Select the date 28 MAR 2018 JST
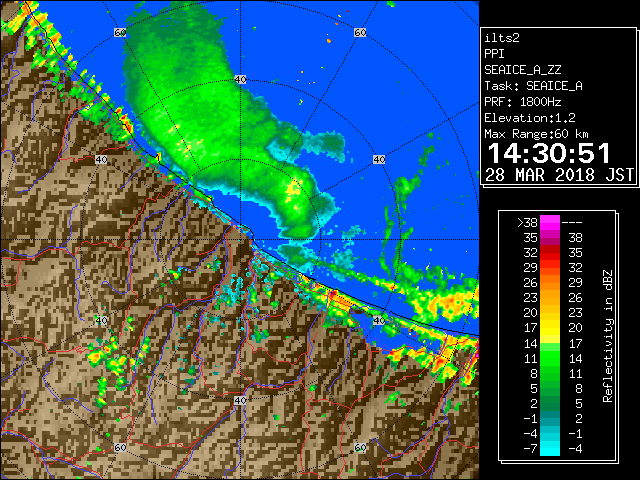640x480 pixels. pos(560,175)
